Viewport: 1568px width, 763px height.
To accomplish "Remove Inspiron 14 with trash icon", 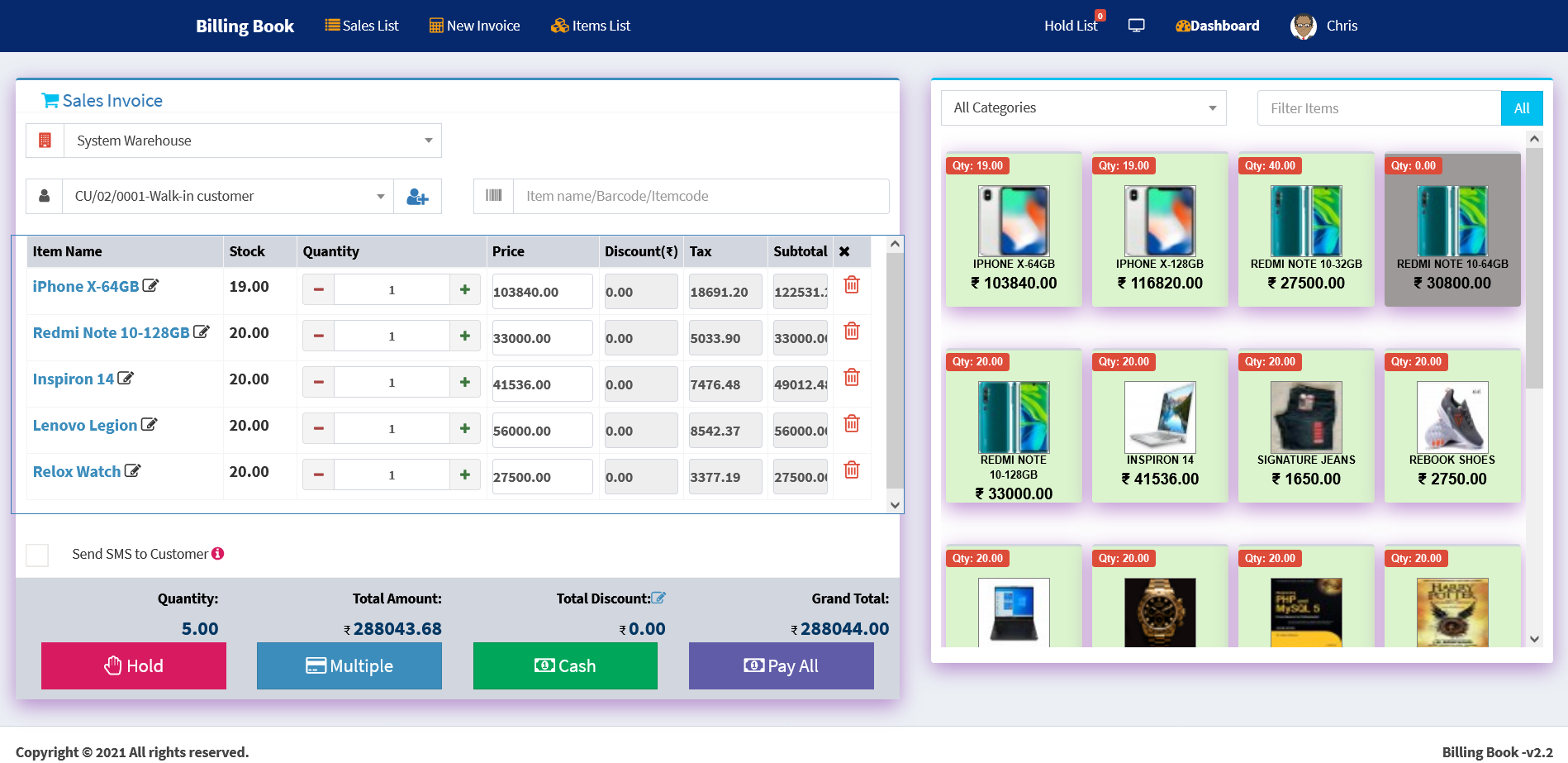I will coord(852,378).
